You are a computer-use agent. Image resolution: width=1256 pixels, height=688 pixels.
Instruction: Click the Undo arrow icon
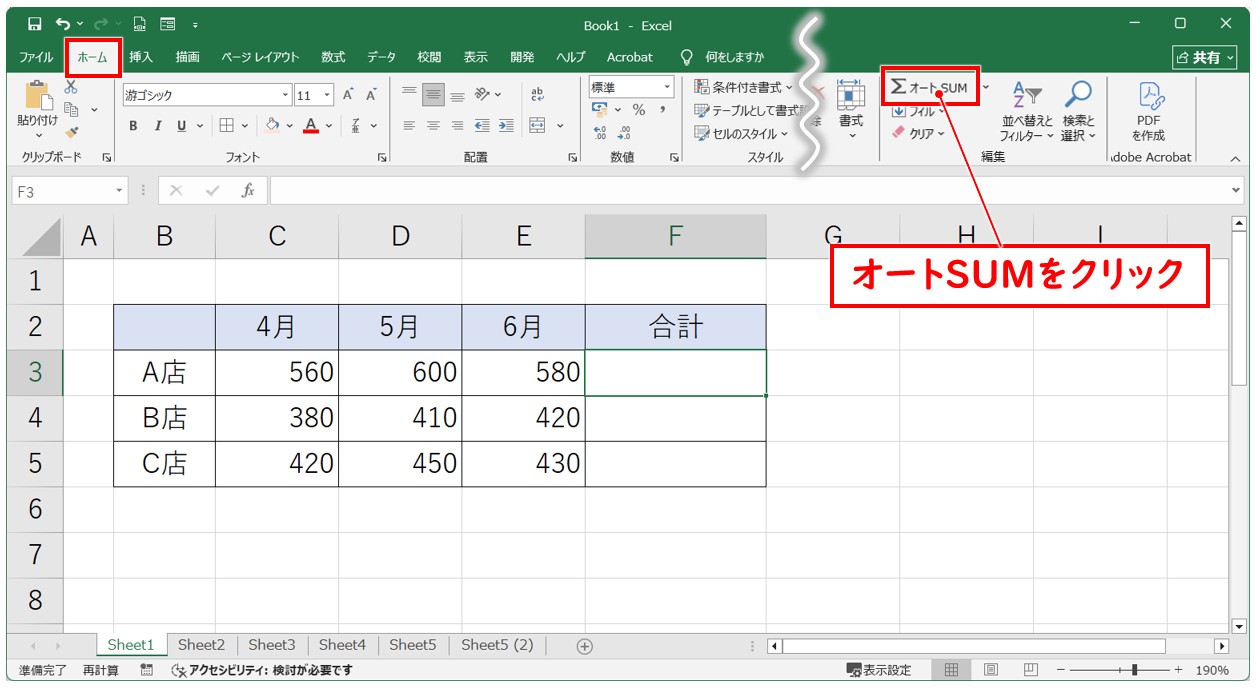tap(64, 24)
